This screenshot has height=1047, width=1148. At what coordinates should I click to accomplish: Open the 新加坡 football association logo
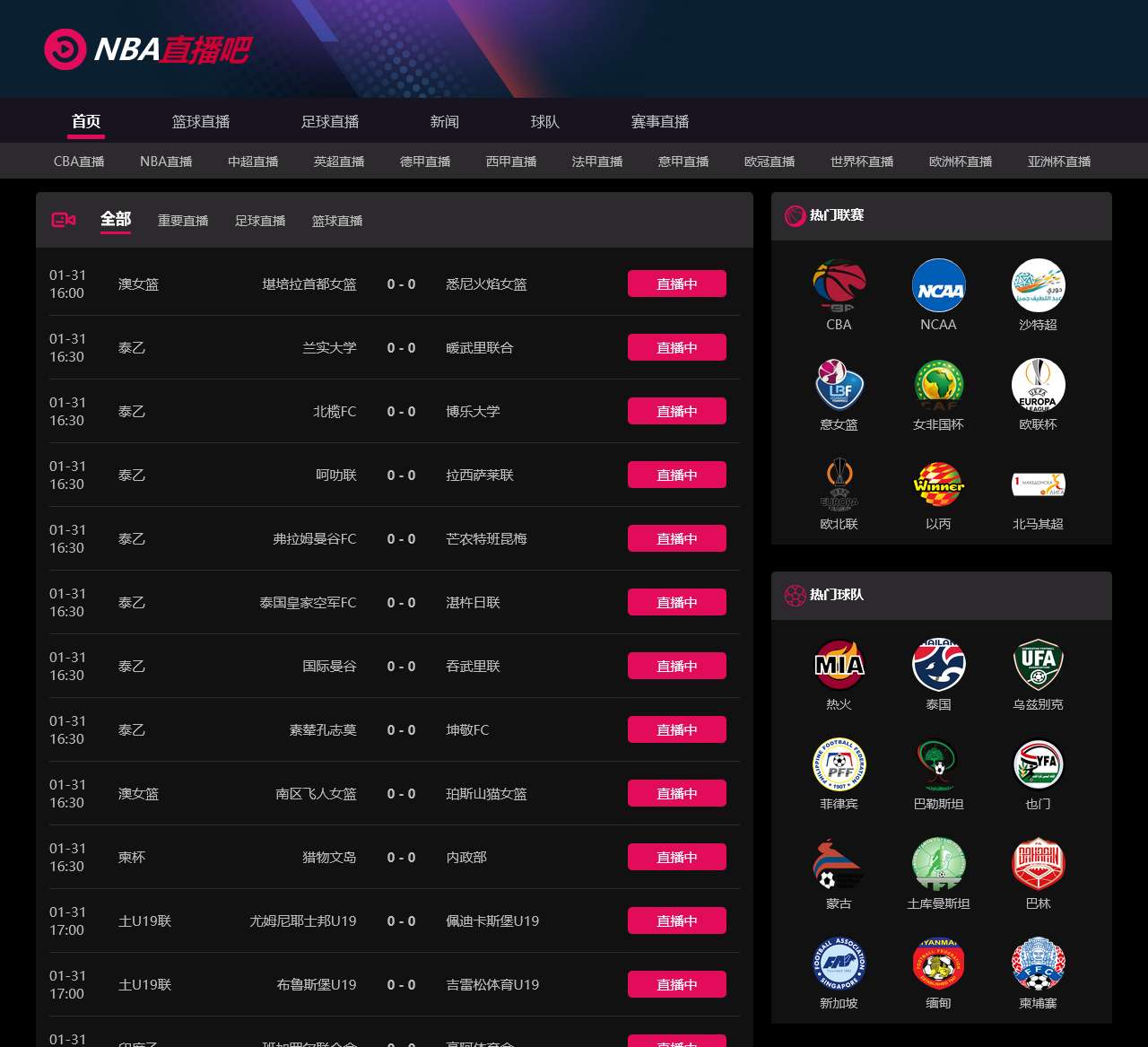pos(839,963)
